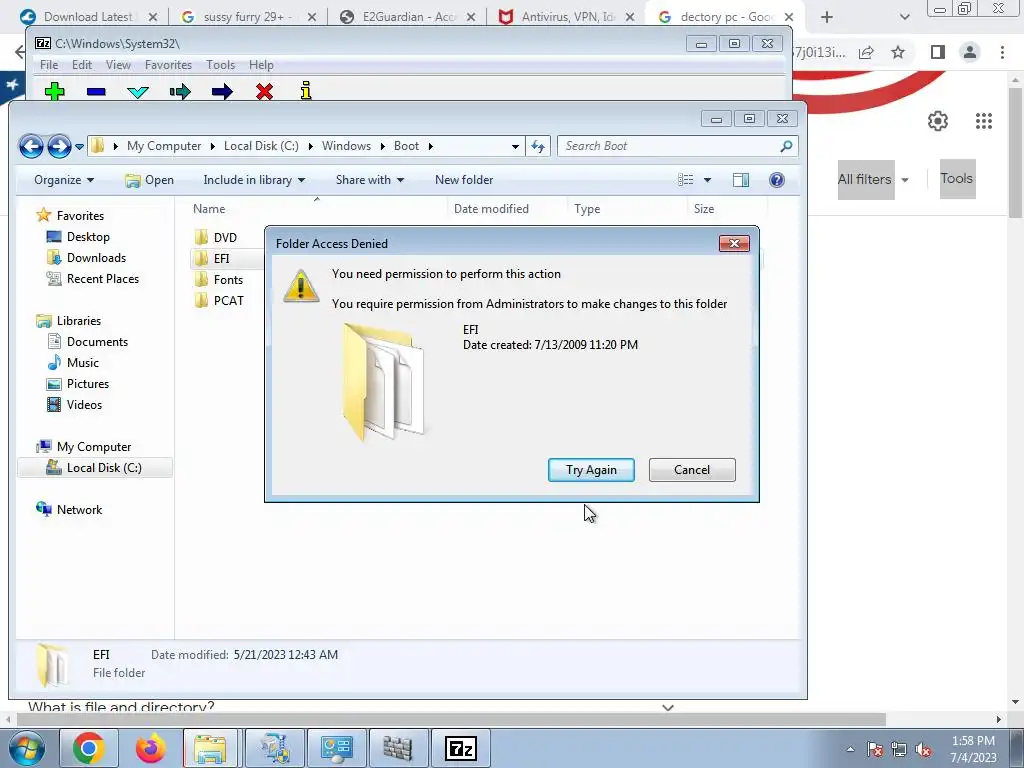The width and height of the screenshot is (1024, 768).
Task: Click the Search Boot input field
Action: click(668, 146)
